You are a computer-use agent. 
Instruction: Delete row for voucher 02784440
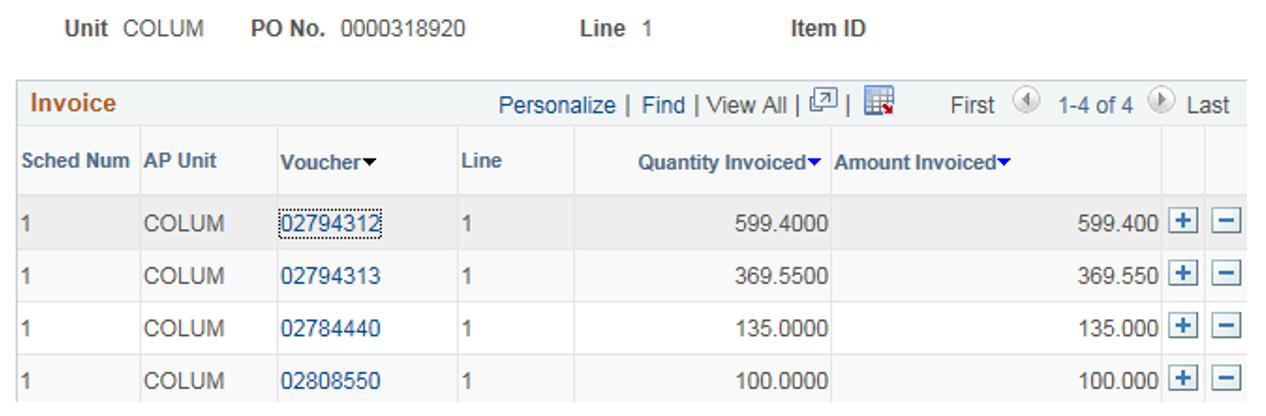pyautogui.click(x=1226, y=326)
